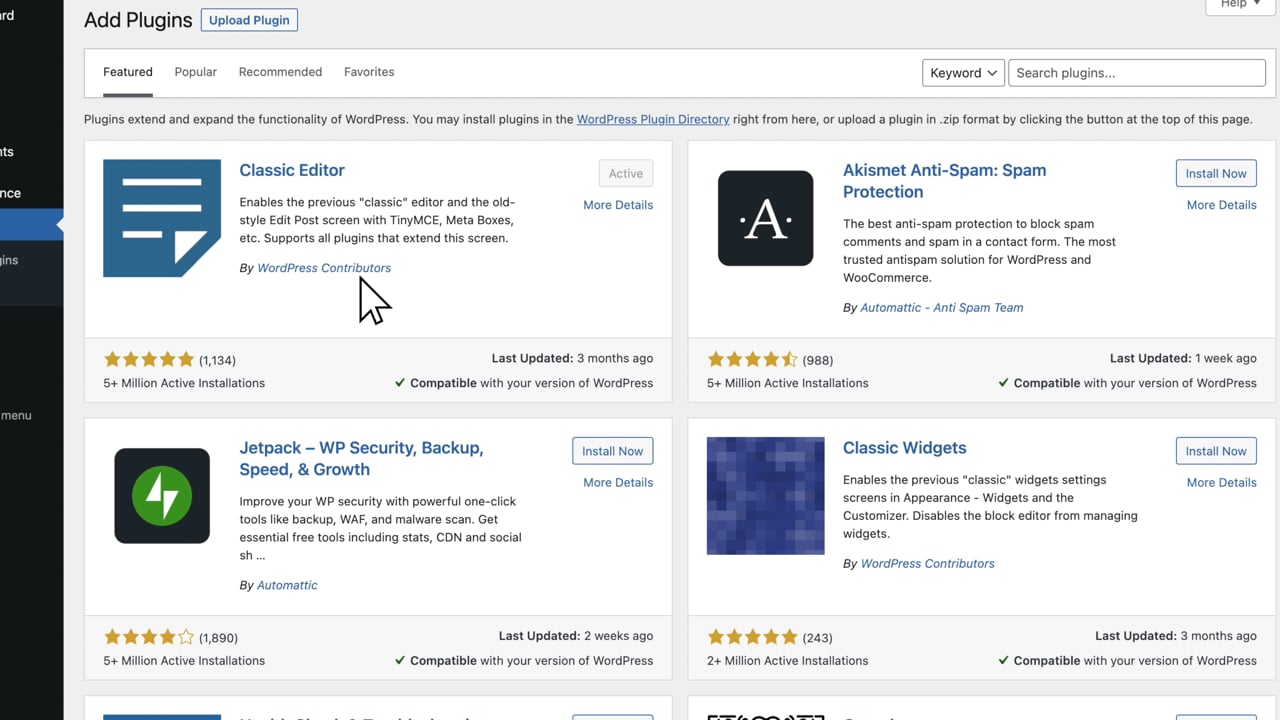Click the Classic Editor star rating
The width and height of the screenshot is (1280, 720).
click(x=149, y=359)
